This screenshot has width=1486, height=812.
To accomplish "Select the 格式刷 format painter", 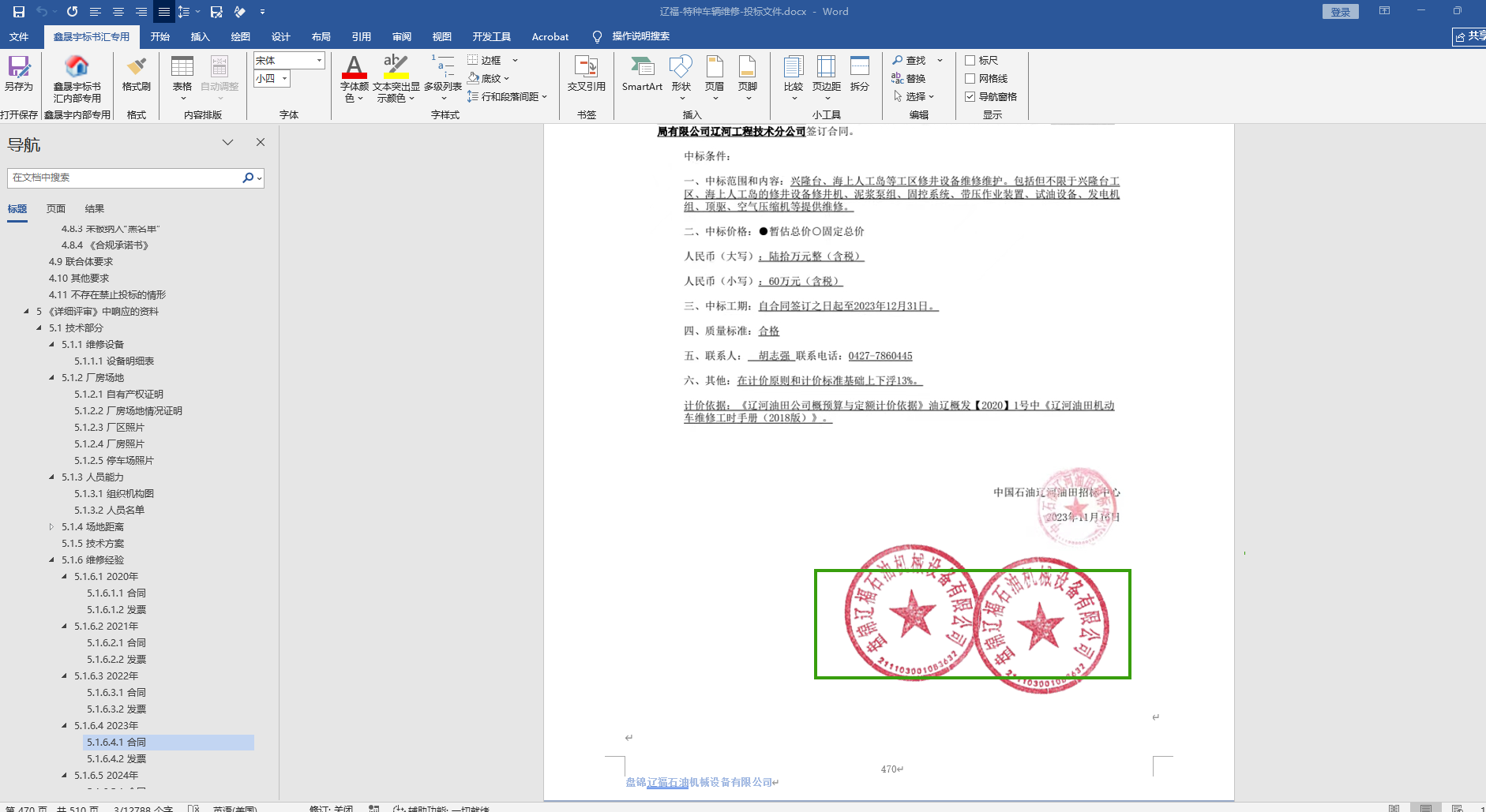I will pos(137,74).
